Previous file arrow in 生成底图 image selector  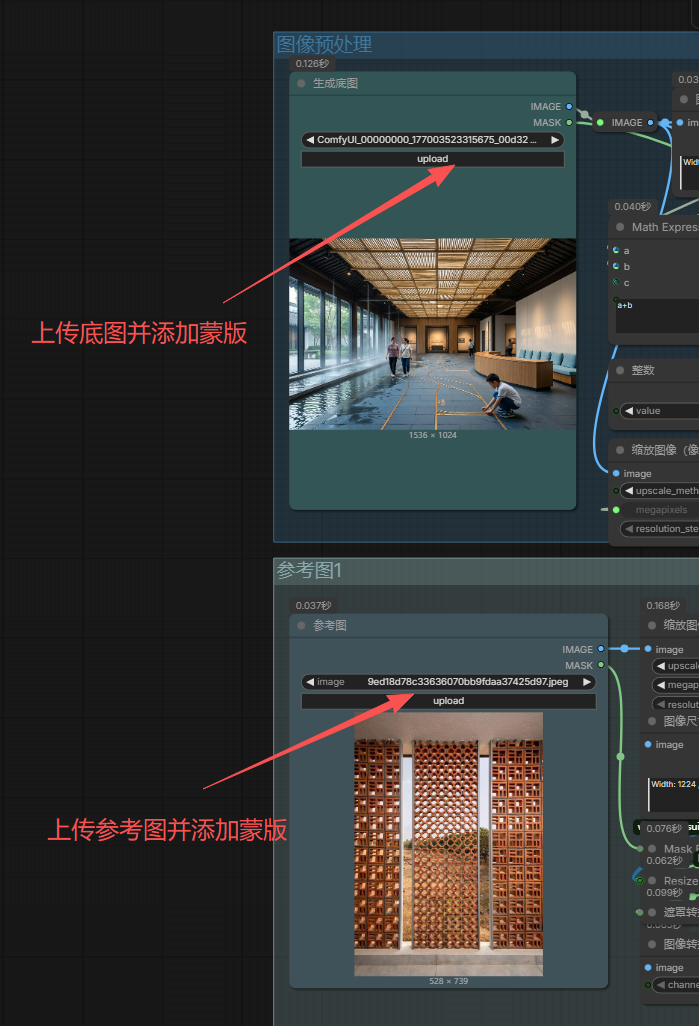310,140
